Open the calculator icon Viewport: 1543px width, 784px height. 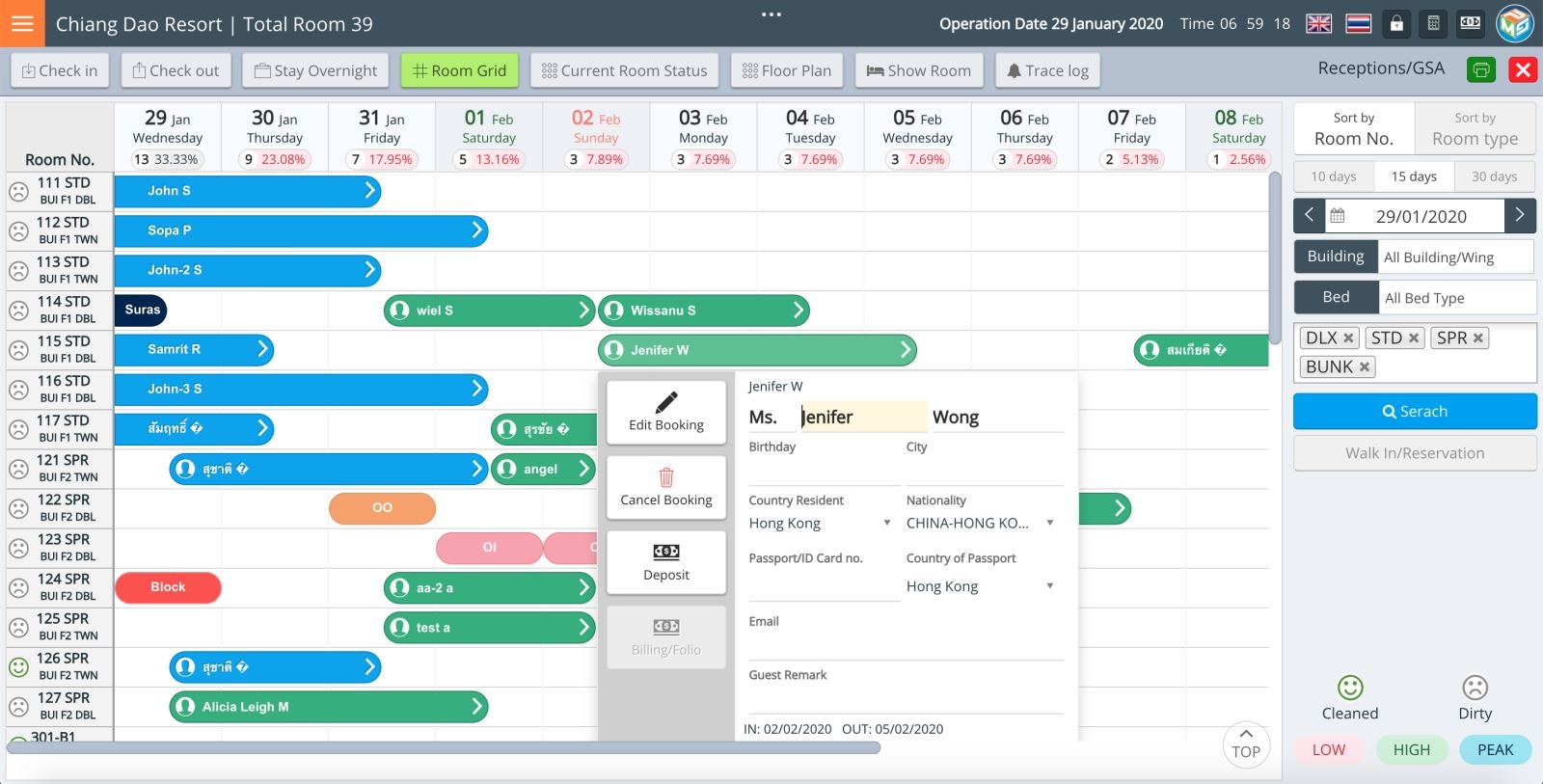1433,24
